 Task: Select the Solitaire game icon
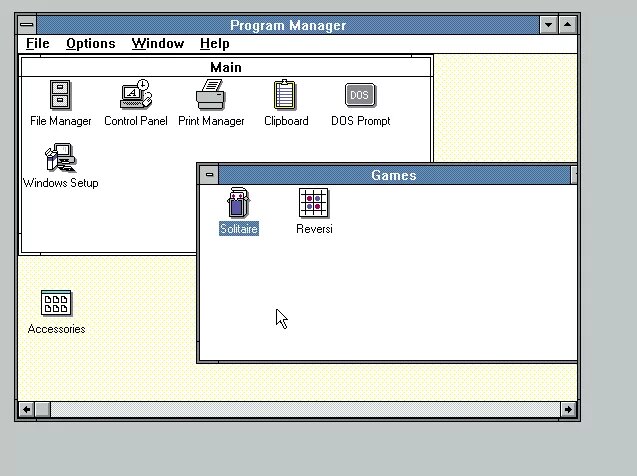[238, 202]
